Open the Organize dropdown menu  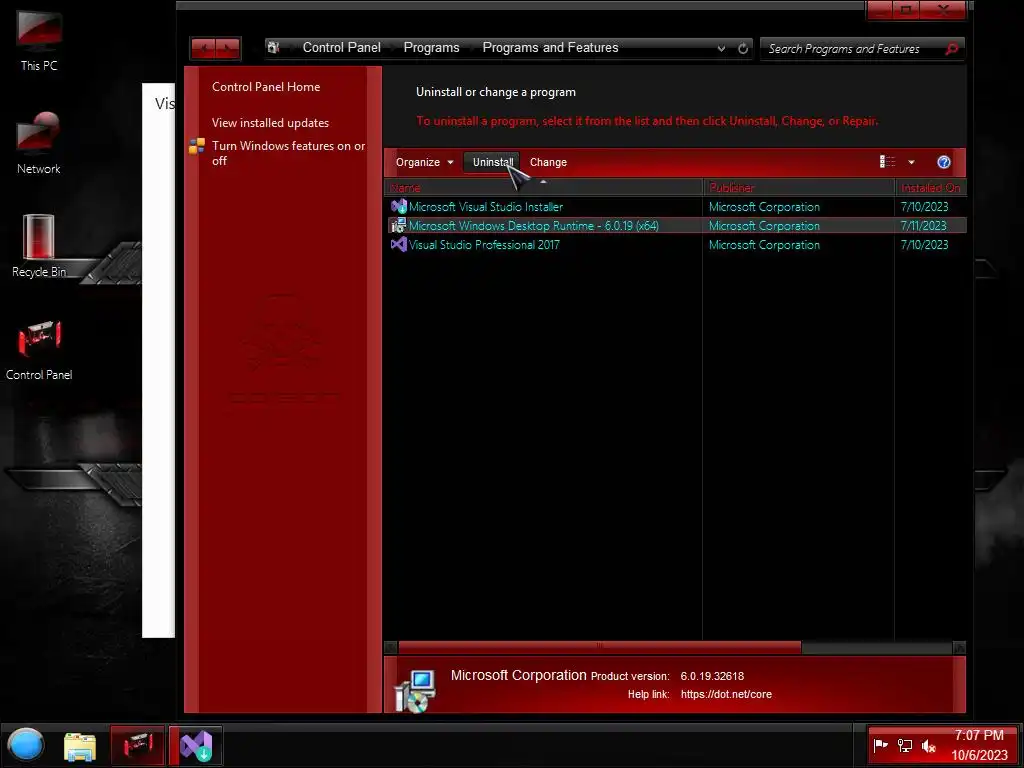(424, 162)
